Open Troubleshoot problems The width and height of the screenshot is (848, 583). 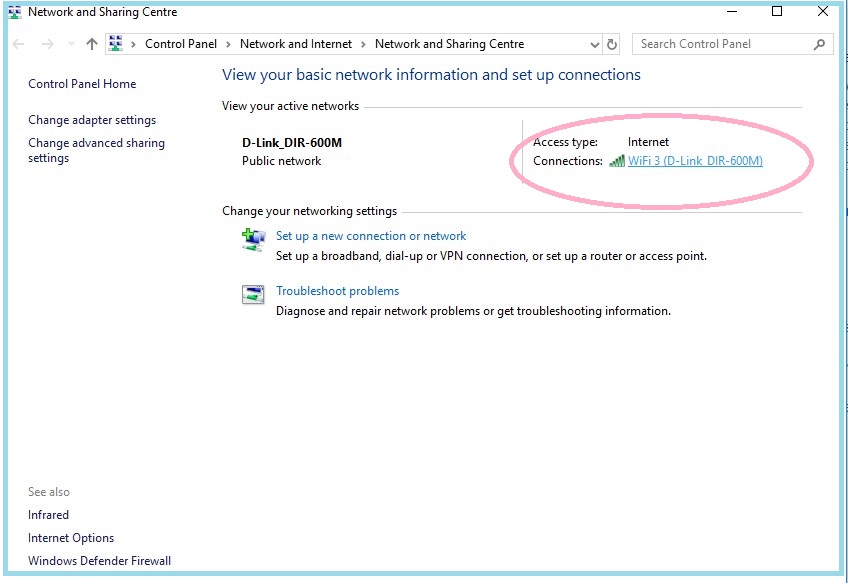point(337,291)
